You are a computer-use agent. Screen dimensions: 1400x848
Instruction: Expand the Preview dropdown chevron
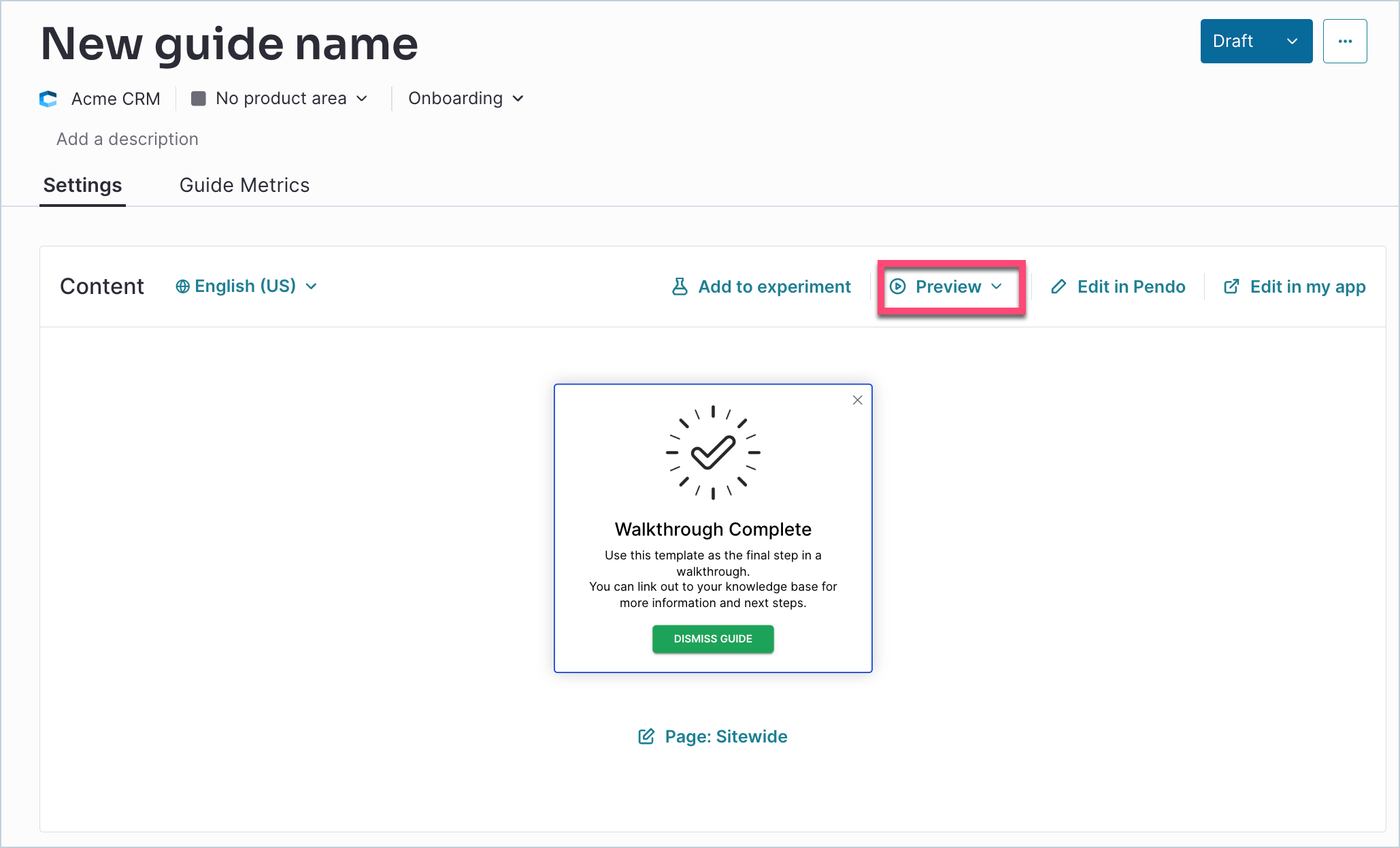point(997,287)
